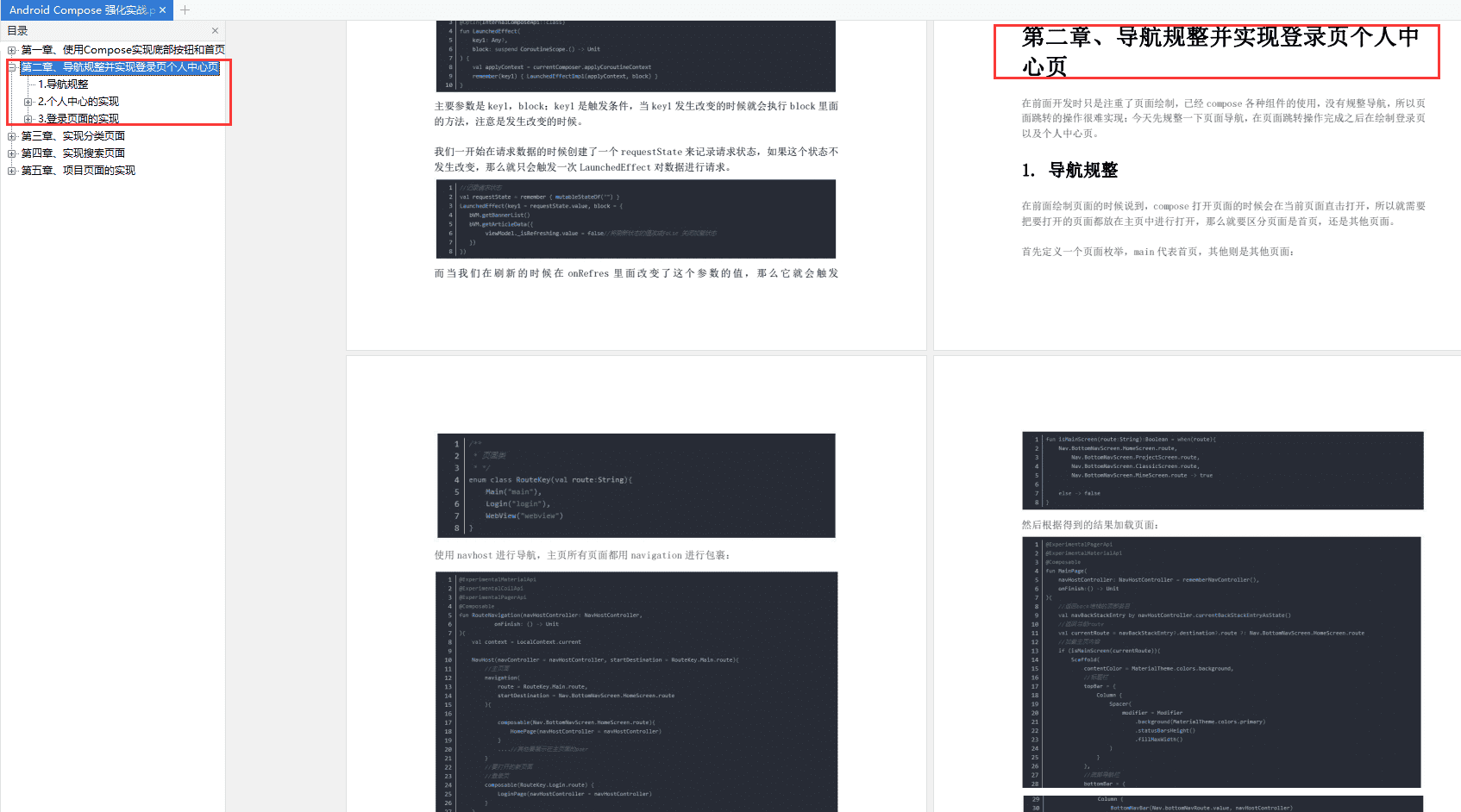Close the 目录 contents panel
The width and height of the screenshot is (1461, 812).
pyautogui.click(x=215, y=30)
